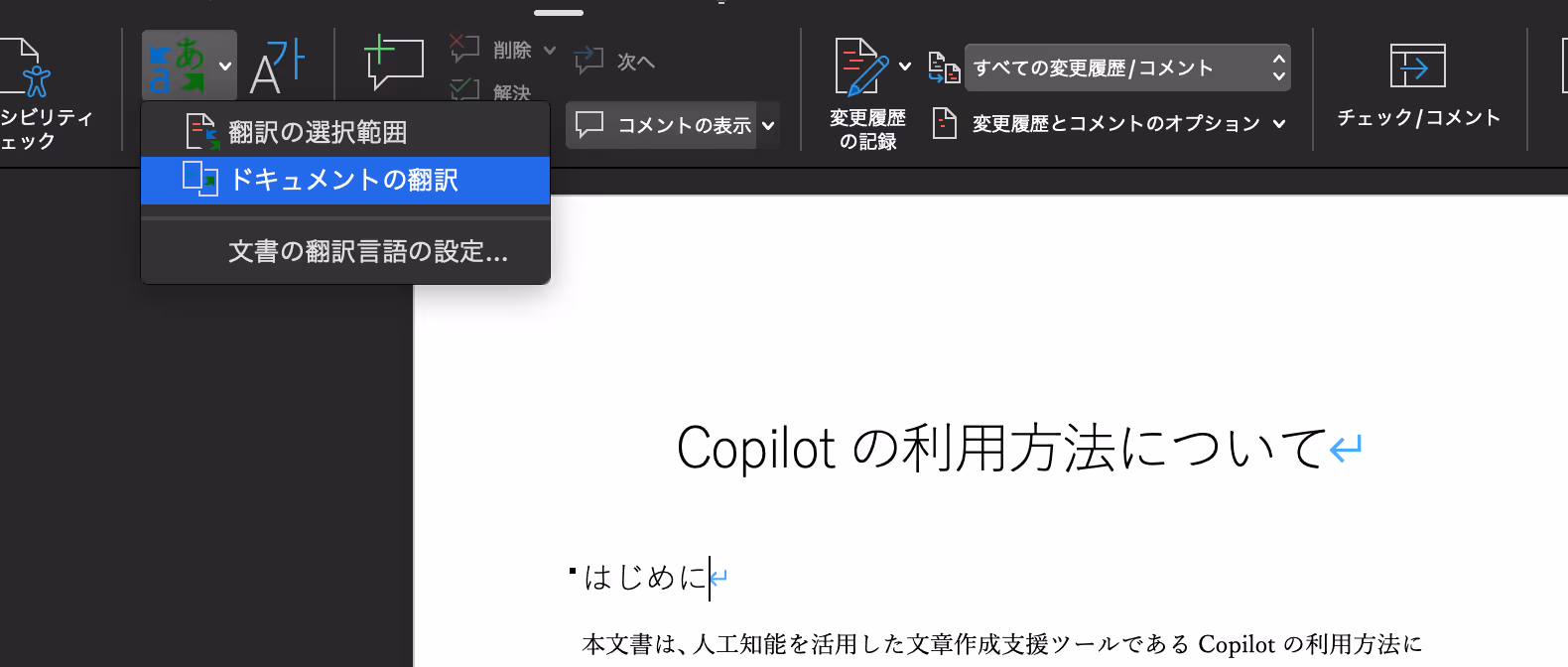
Task: Open the チェック/コメント pane
Action: click(1418, 87)
